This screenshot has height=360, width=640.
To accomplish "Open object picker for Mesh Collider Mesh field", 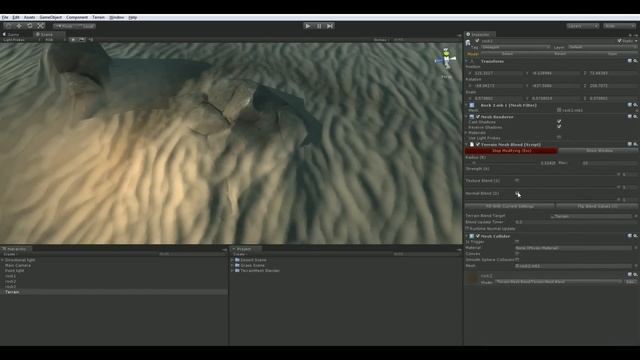I will click(636, 266).
